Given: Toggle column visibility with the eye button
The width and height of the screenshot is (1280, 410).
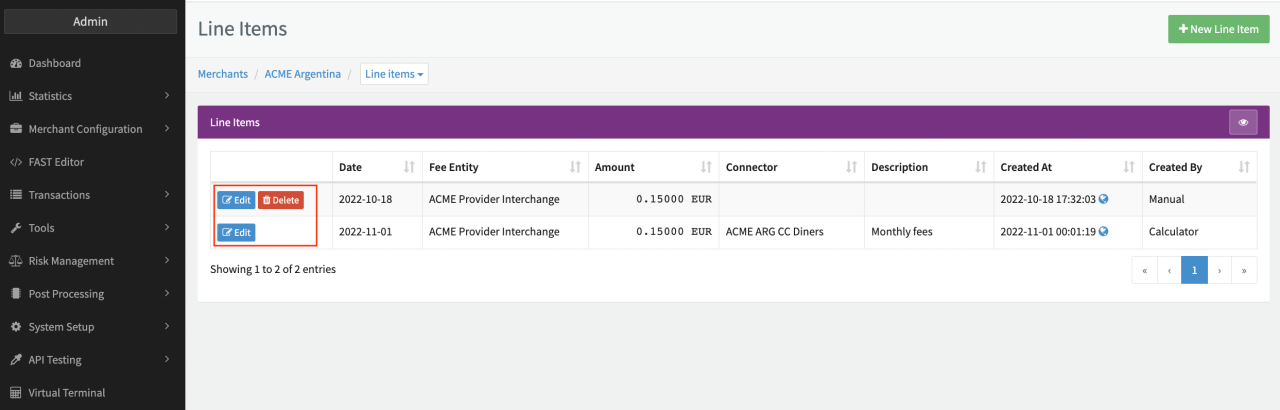Looking at the screenshot, I should tap(1243, 122).
